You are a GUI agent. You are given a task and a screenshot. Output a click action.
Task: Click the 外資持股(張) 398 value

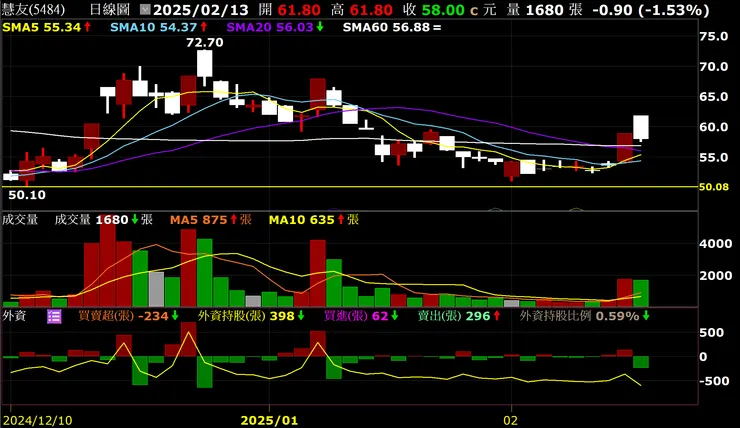pos(251,316)
